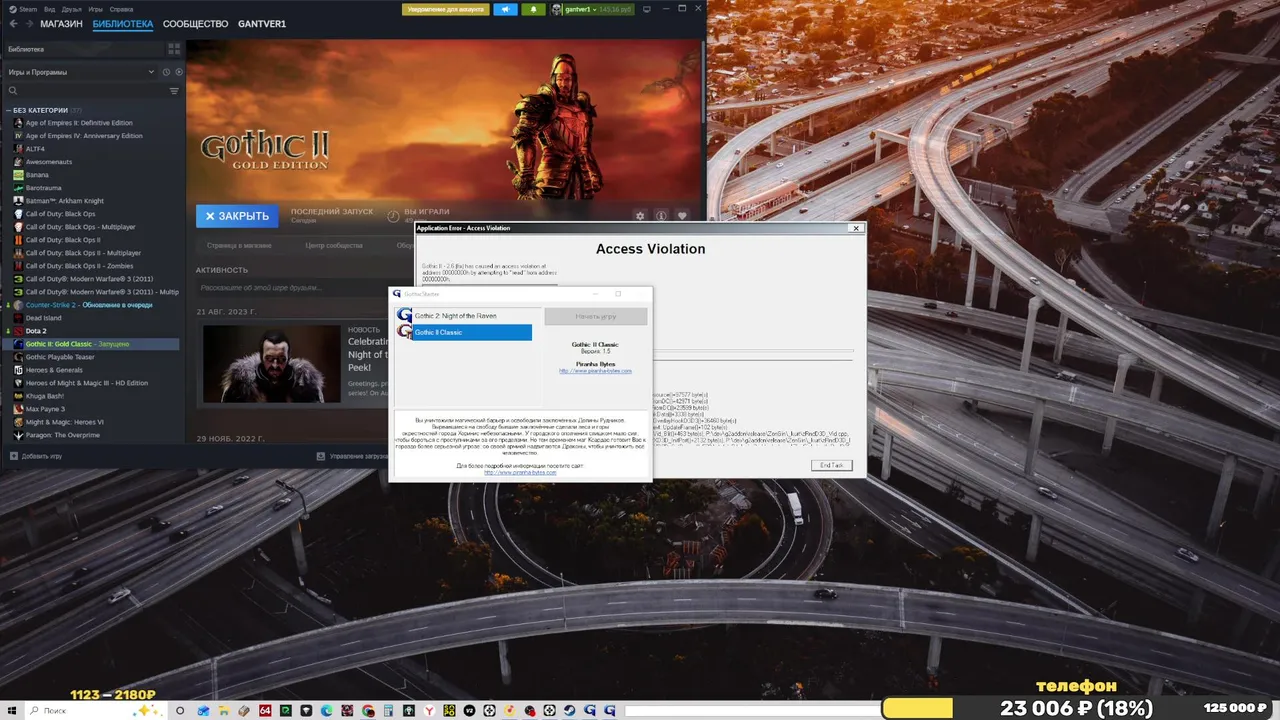Viewport: 1280px width, 720px height.
Task: Open Microsoft Edge icon in taskbar
Action: [x=326, y=711]
